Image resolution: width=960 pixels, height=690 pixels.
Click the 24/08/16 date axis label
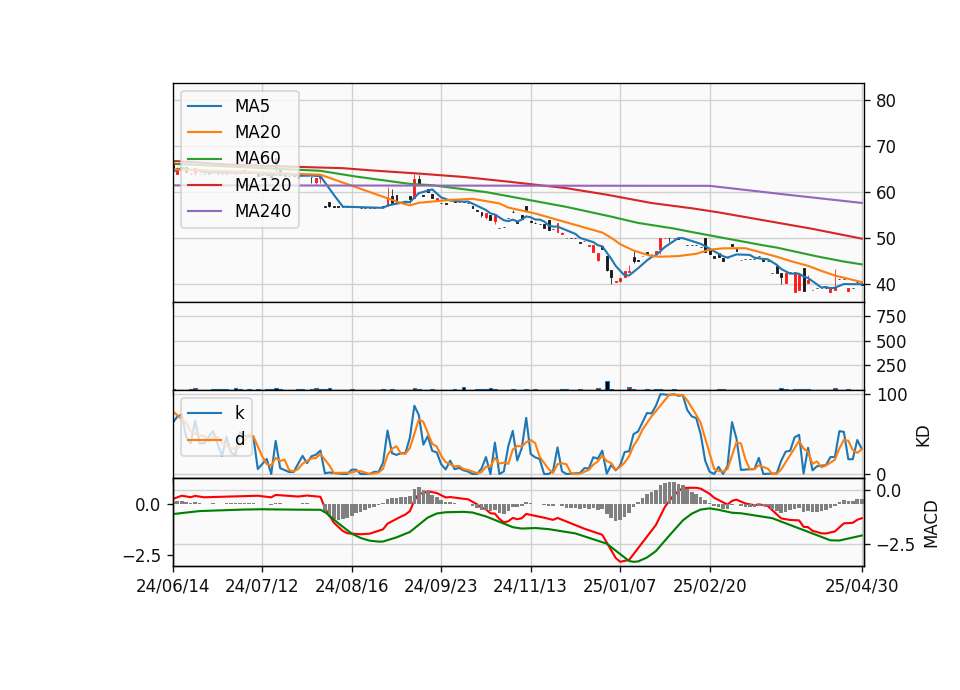coord(351,586)
